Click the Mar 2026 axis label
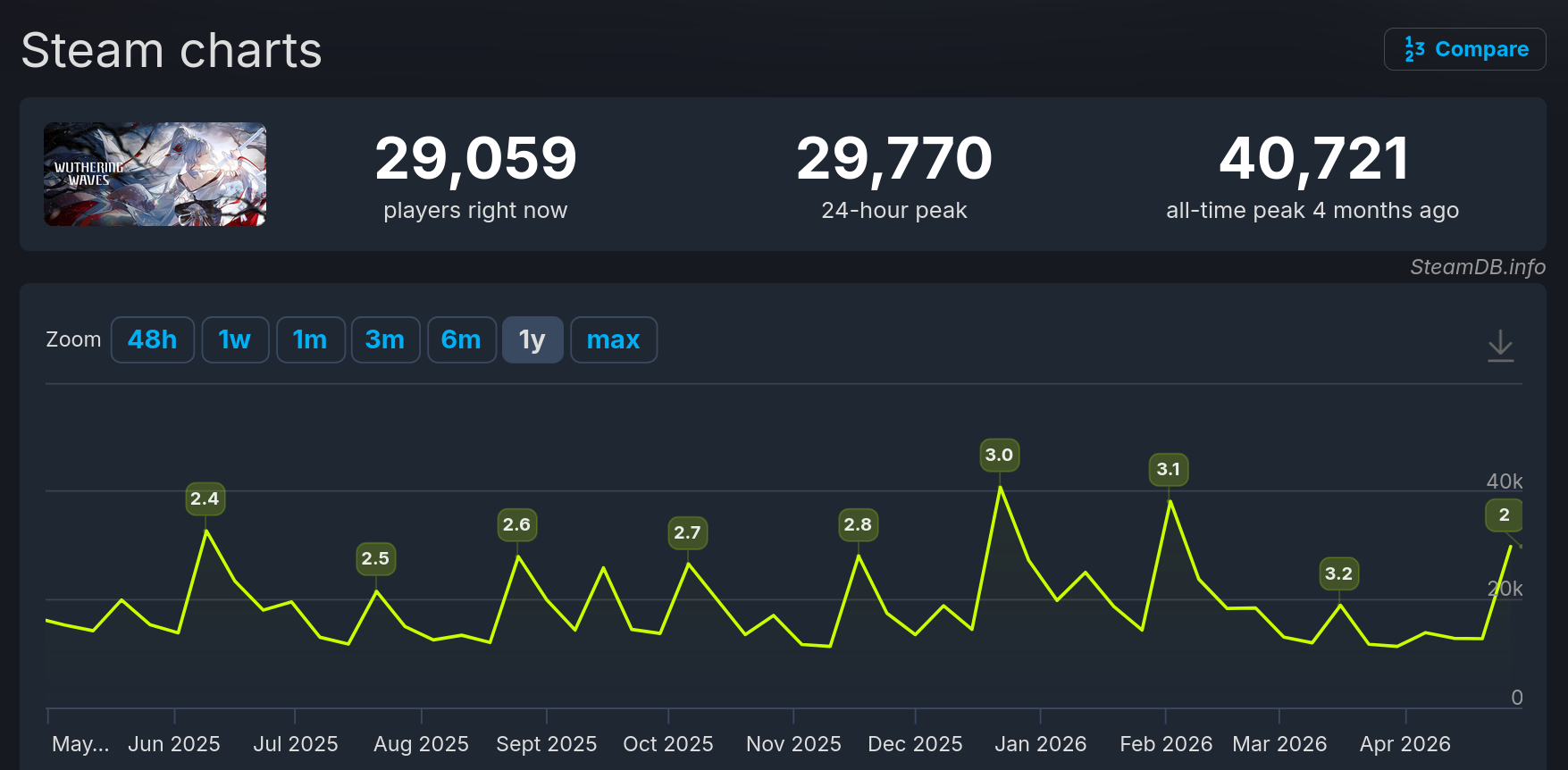 [1279, 744]
